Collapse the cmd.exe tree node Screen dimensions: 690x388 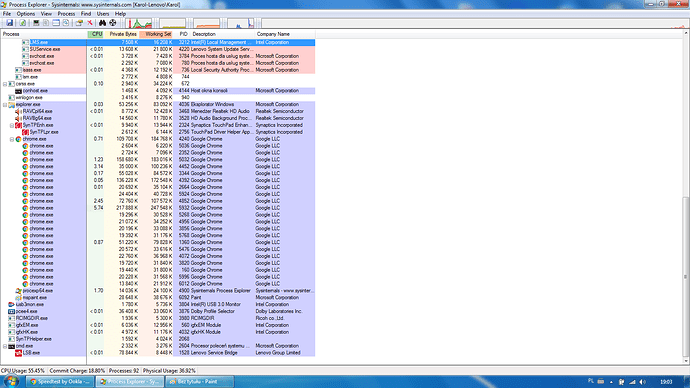click(5, 346)
